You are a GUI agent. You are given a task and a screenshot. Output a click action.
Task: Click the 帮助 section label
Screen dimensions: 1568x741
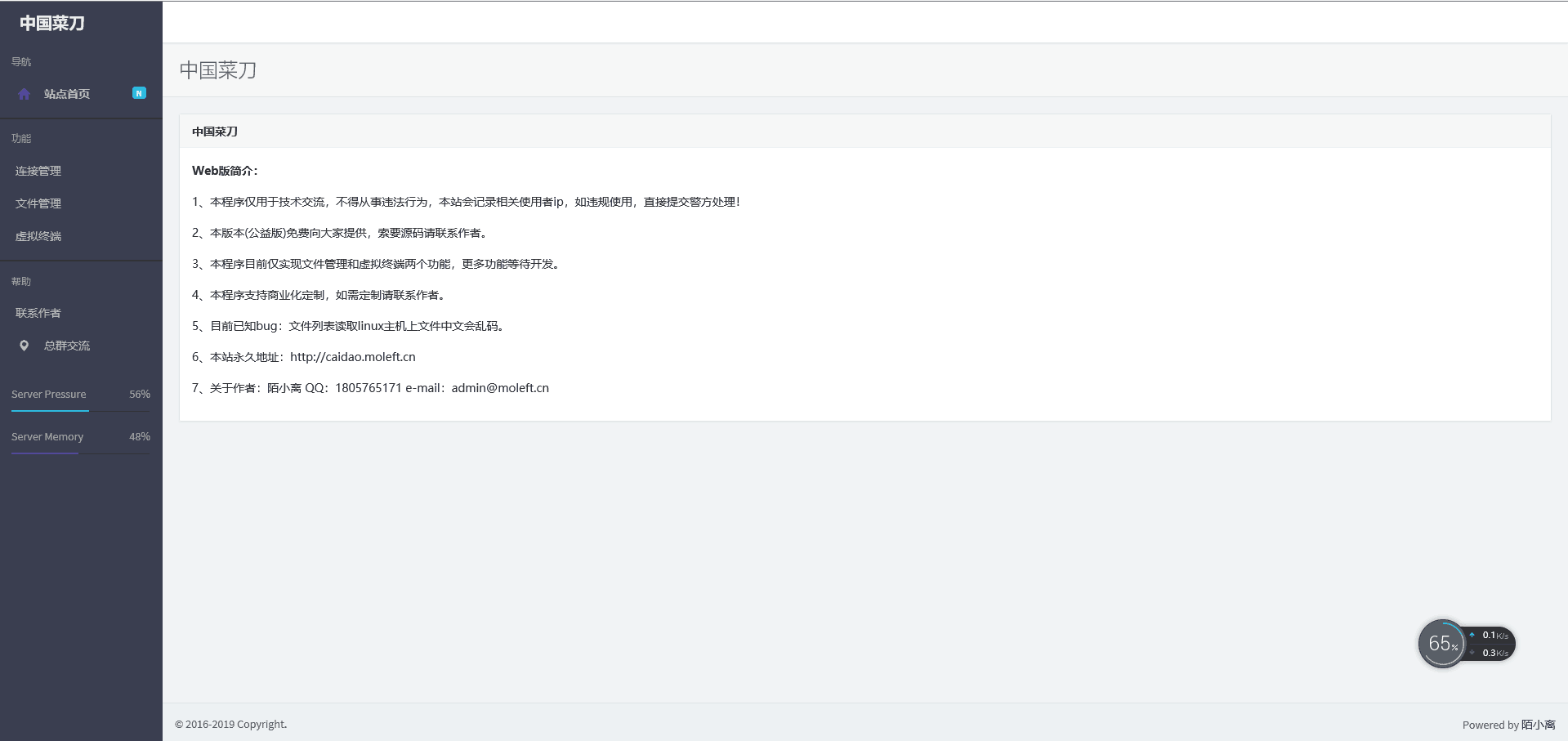(21, 281)
